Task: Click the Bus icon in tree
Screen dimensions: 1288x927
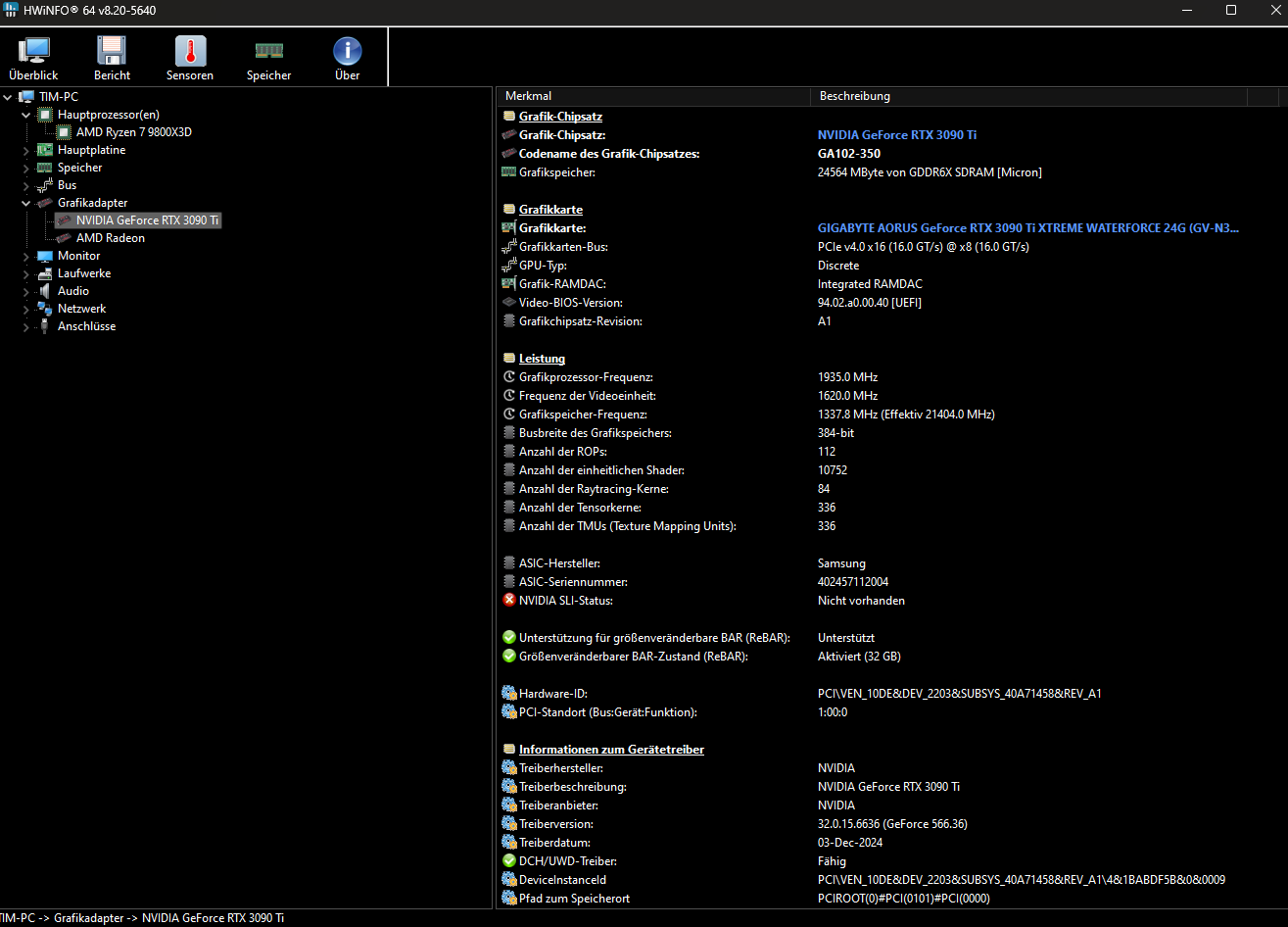Action: click(45, 185)
